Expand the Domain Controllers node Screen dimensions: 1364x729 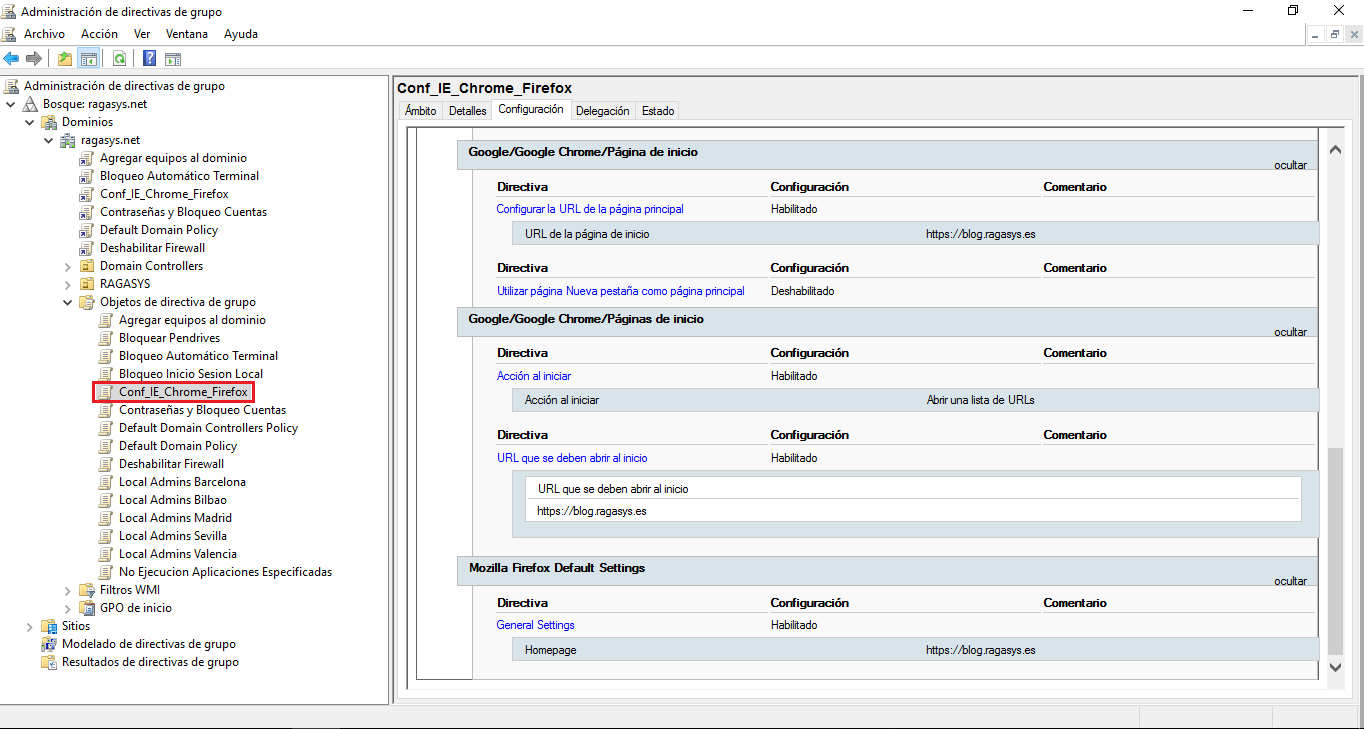(x=68, y=266)
